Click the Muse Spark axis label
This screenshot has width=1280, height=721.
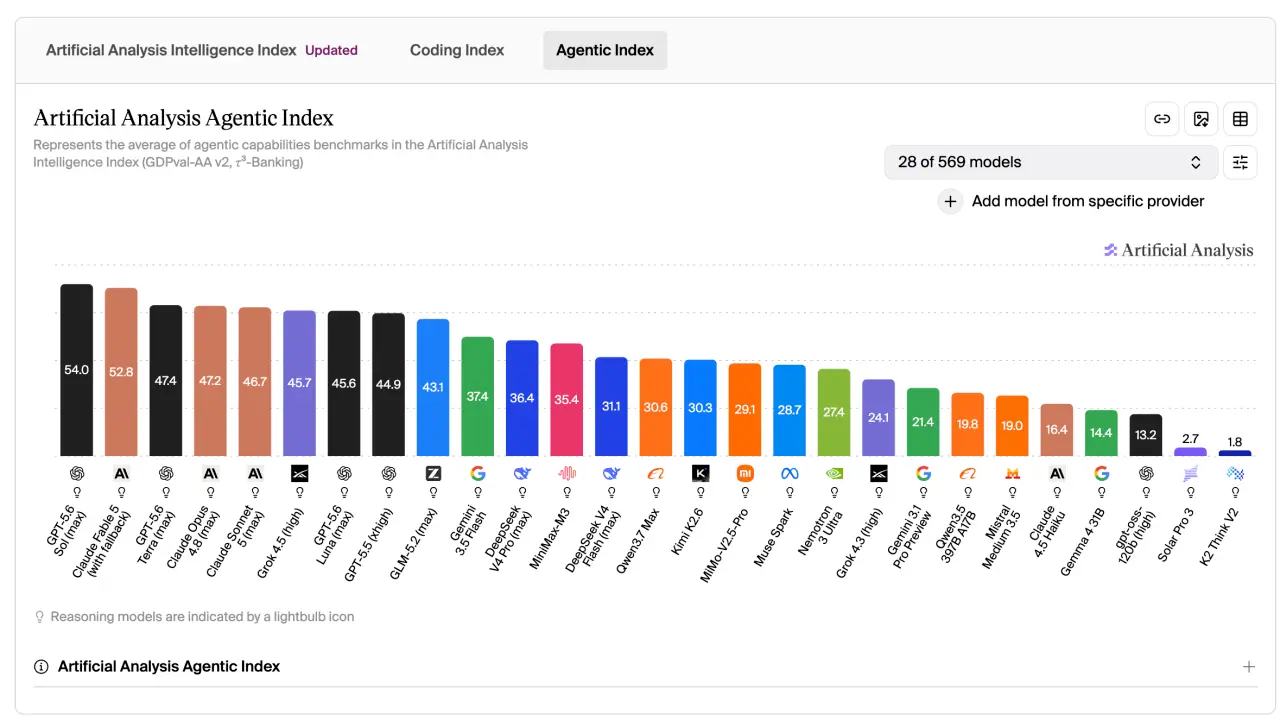click(773, 537)
